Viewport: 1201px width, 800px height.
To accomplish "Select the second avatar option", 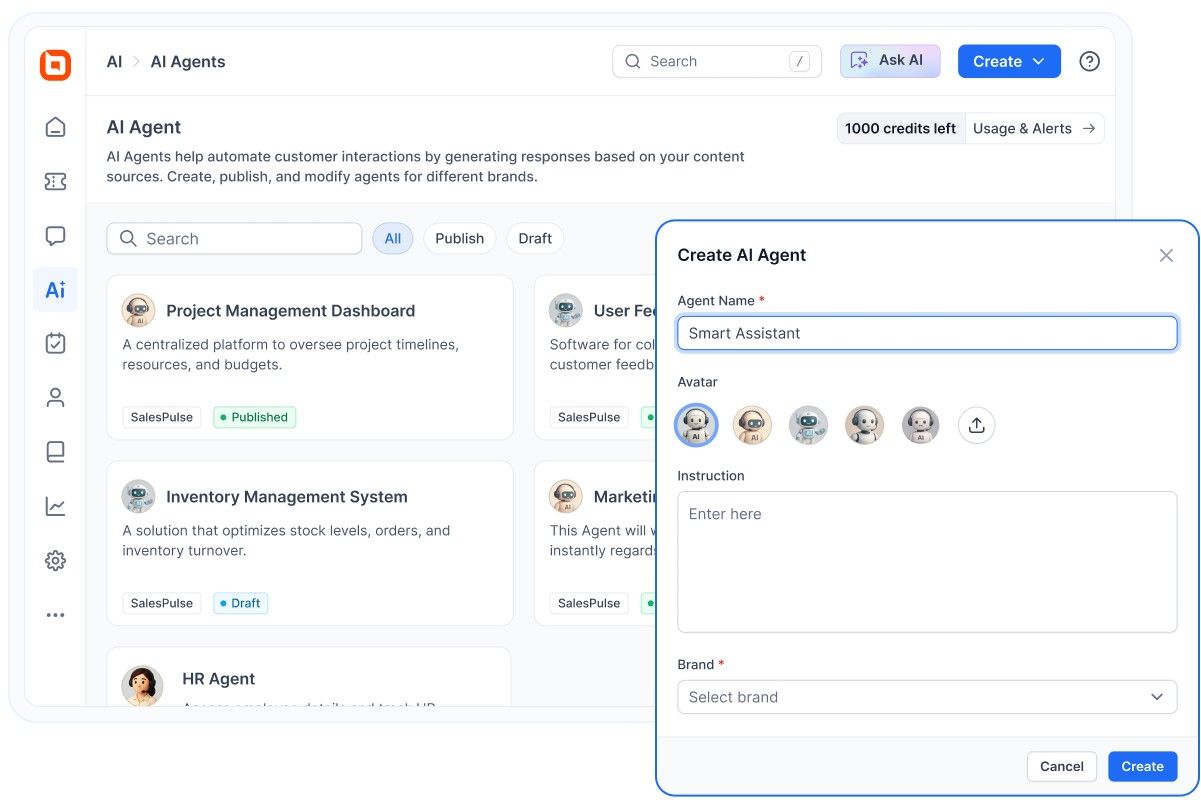I will [752, 425].
